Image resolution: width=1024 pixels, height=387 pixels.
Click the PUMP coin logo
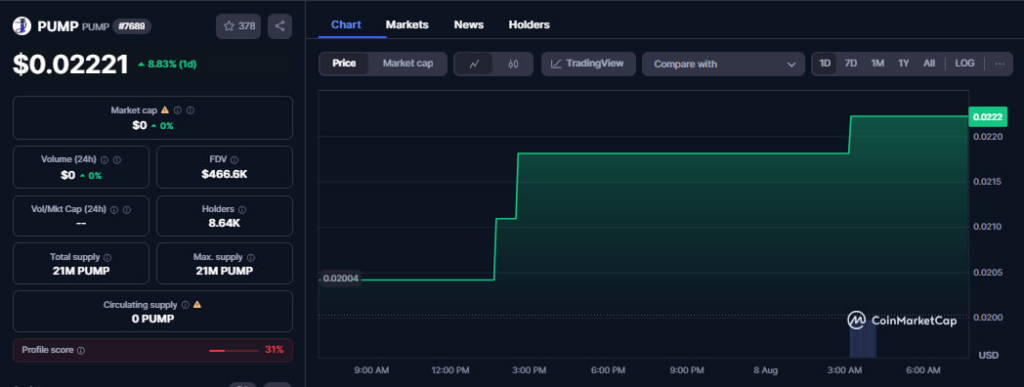click(x=22, y=26)
